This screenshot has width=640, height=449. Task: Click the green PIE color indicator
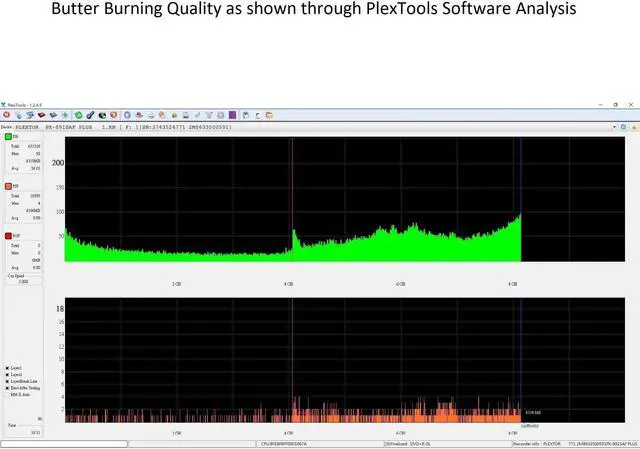click(9, 137)
